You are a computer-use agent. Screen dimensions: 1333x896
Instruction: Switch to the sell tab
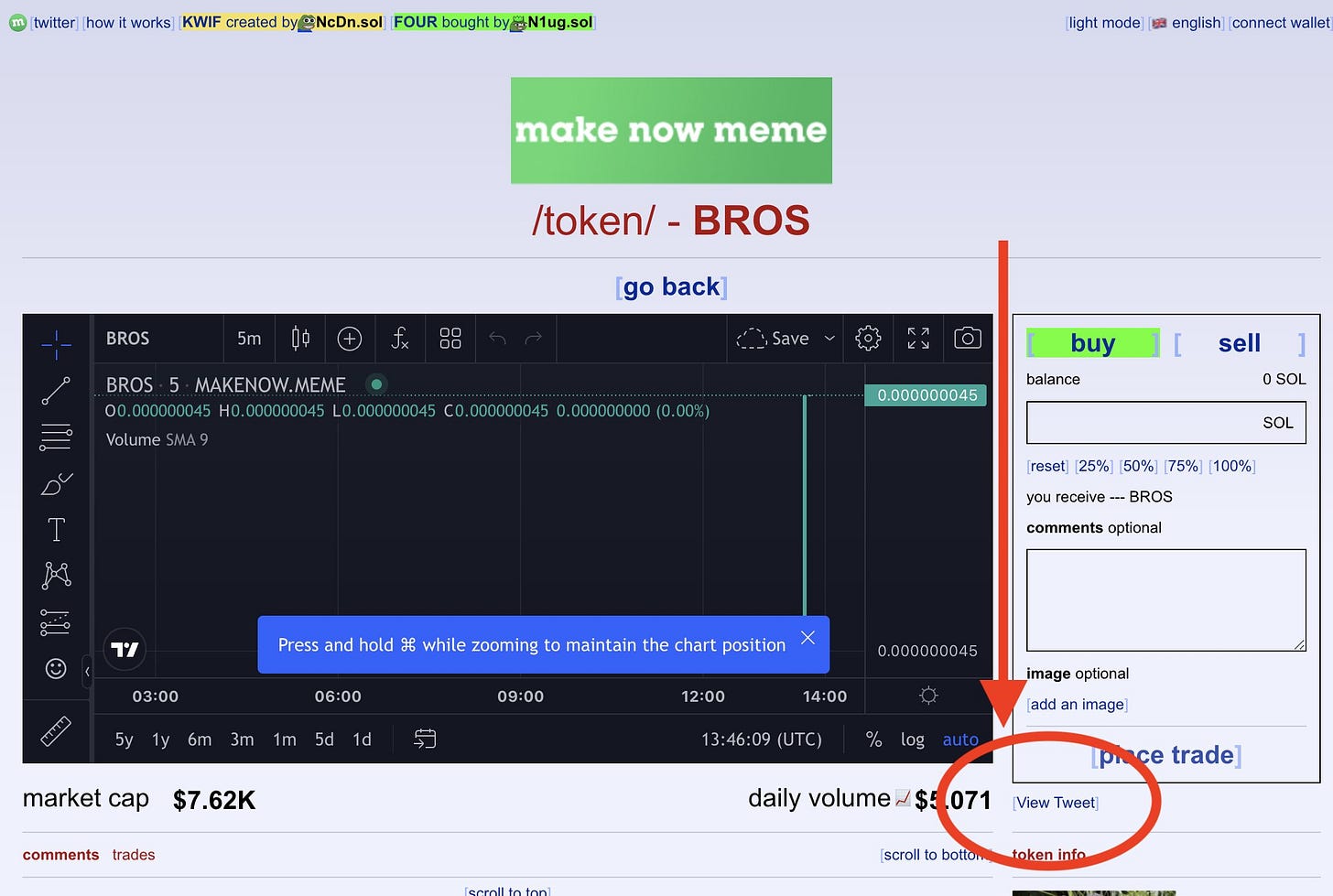pos(1240,343)
